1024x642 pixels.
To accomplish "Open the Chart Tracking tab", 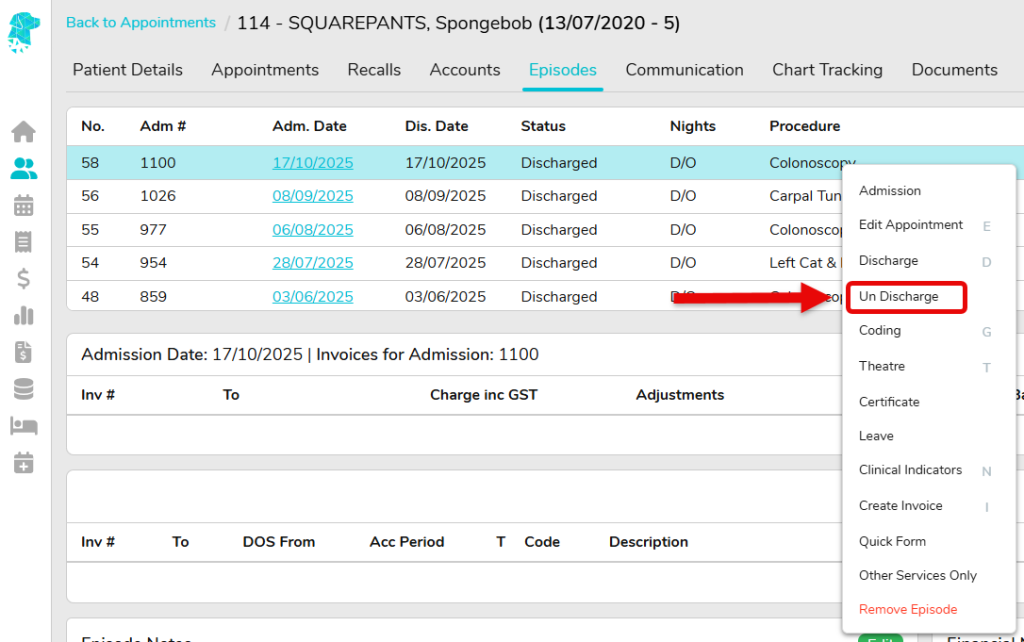I will (x=827, y=70).
